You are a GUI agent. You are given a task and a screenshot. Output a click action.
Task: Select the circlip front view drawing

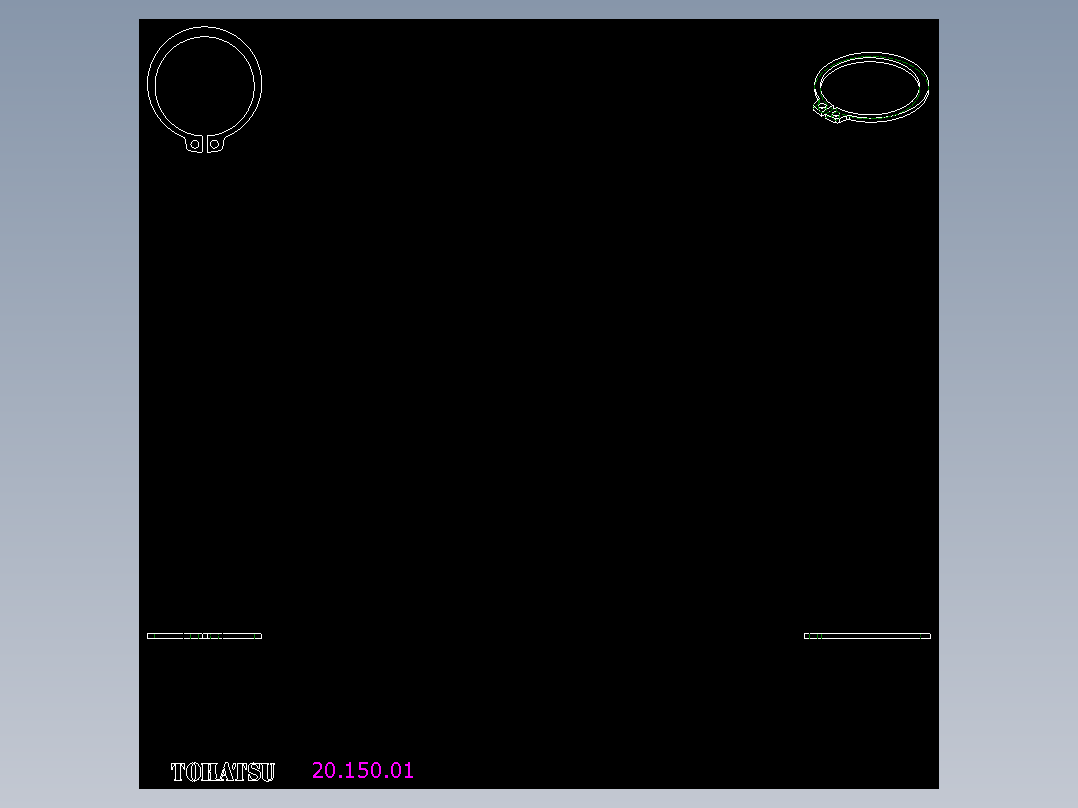coord(204,89)
